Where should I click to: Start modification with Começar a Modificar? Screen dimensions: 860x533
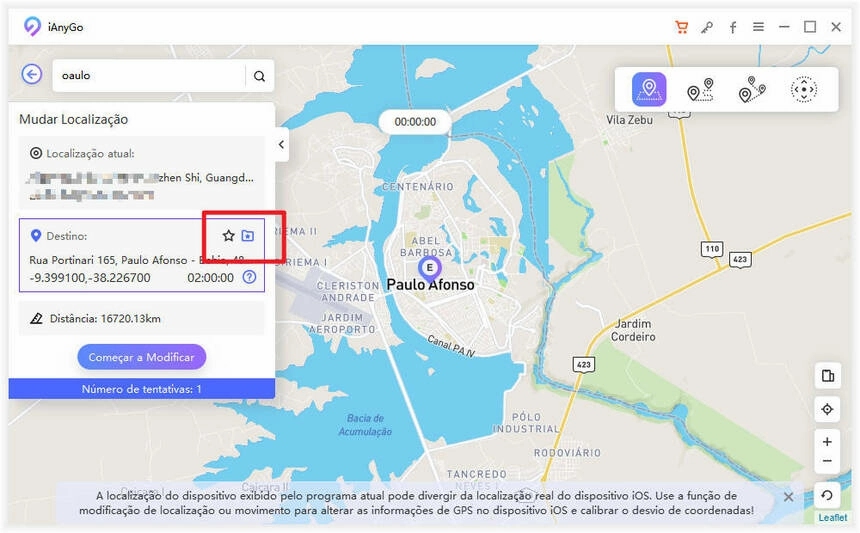coord(142,357)
